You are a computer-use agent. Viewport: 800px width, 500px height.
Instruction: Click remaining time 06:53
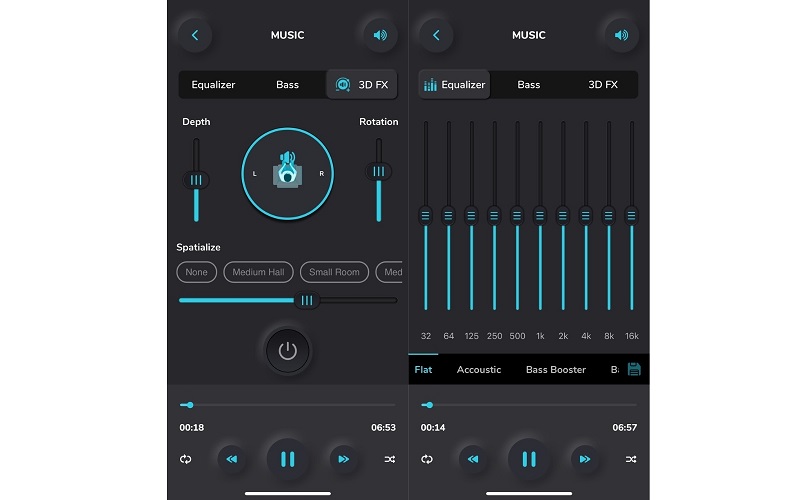[383, 428]
